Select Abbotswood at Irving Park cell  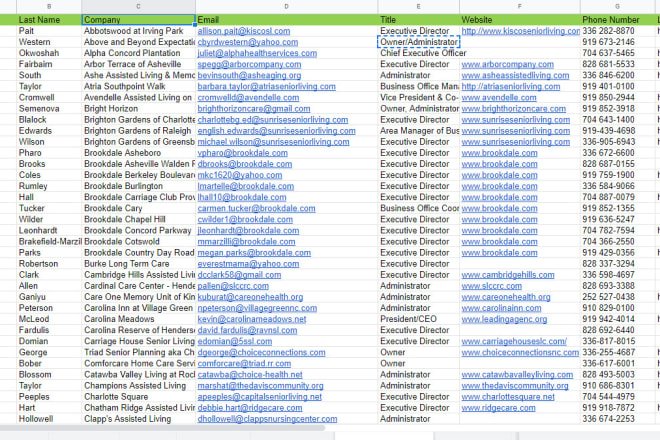click(138, 31)
